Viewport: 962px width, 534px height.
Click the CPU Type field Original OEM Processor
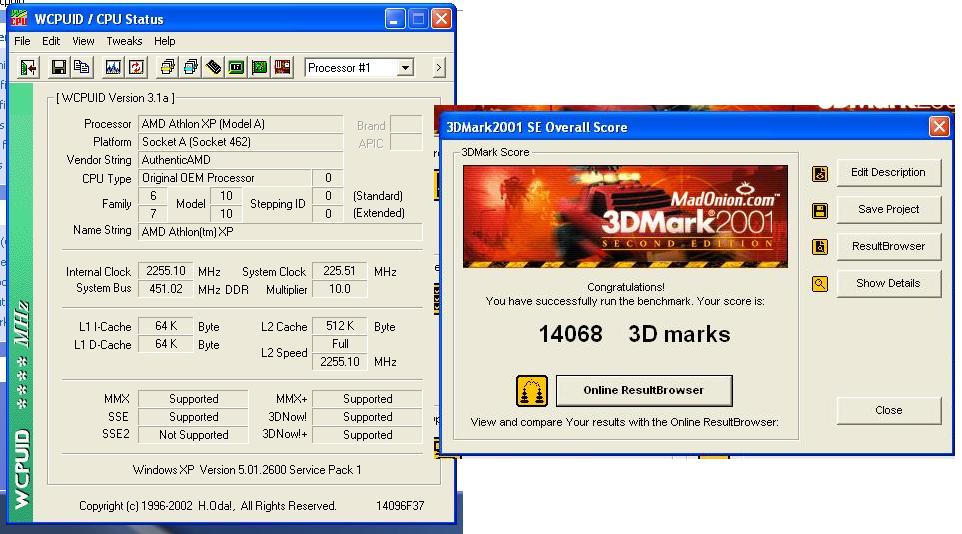[x=225, y=178]
